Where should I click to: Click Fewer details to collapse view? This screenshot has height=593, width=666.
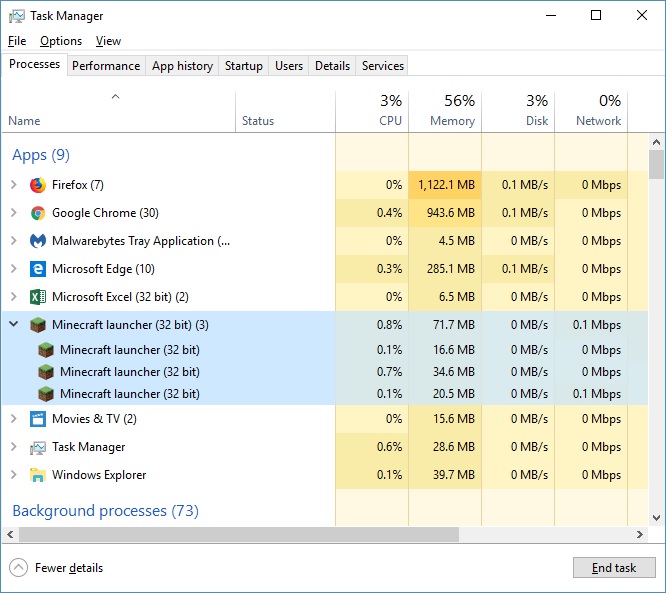tap(68, 568)
